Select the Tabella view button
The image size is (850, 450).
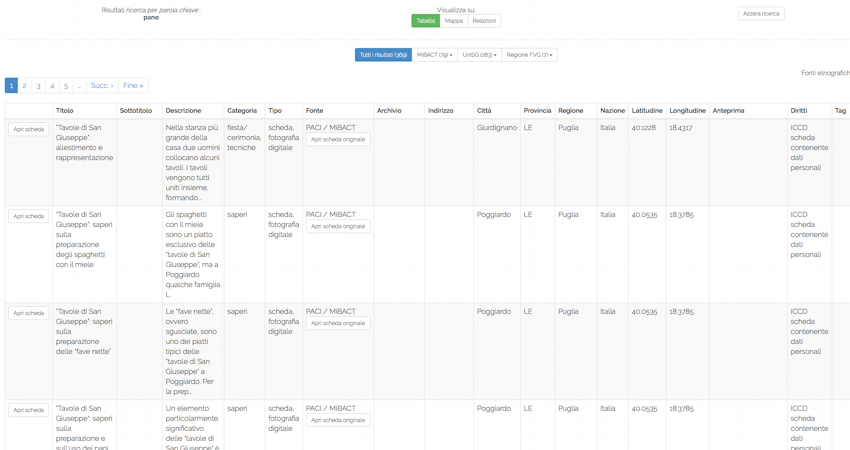coord(425,21)
